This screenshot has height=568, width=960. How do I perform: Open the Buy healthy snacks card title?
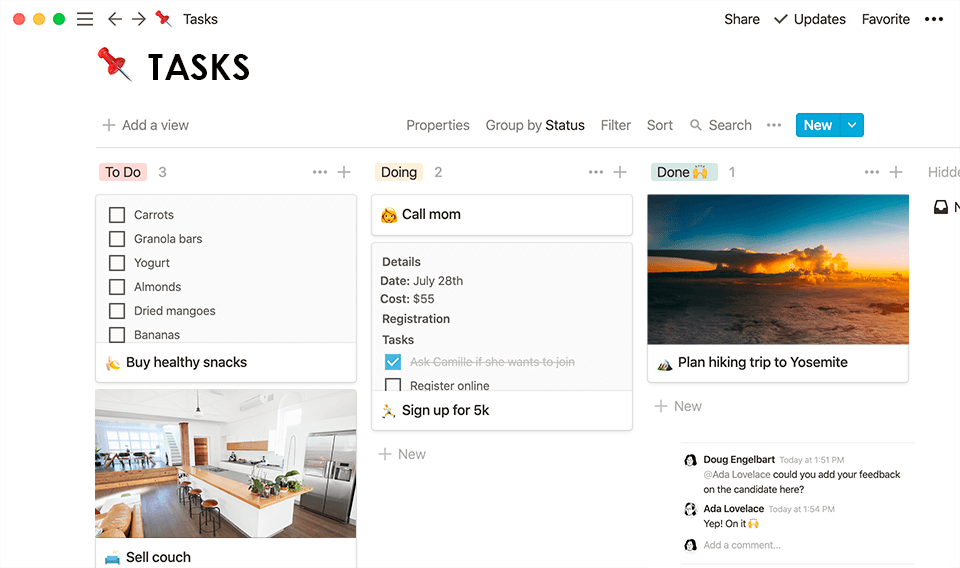(x=186, y=362)
